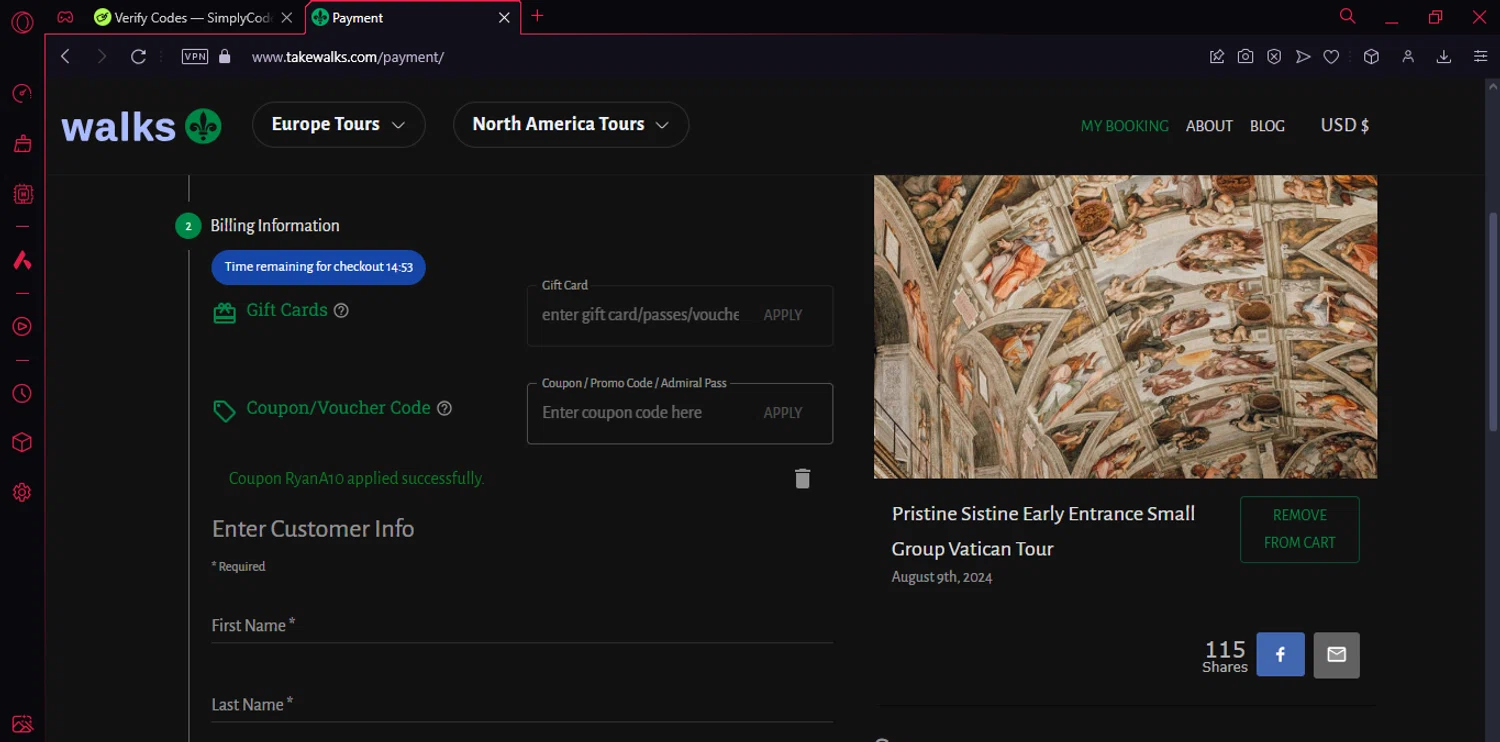Remove the RyanA10 coupon with trash icon
This screenshot has height=742, width=1500.
(x=802, y=479)
